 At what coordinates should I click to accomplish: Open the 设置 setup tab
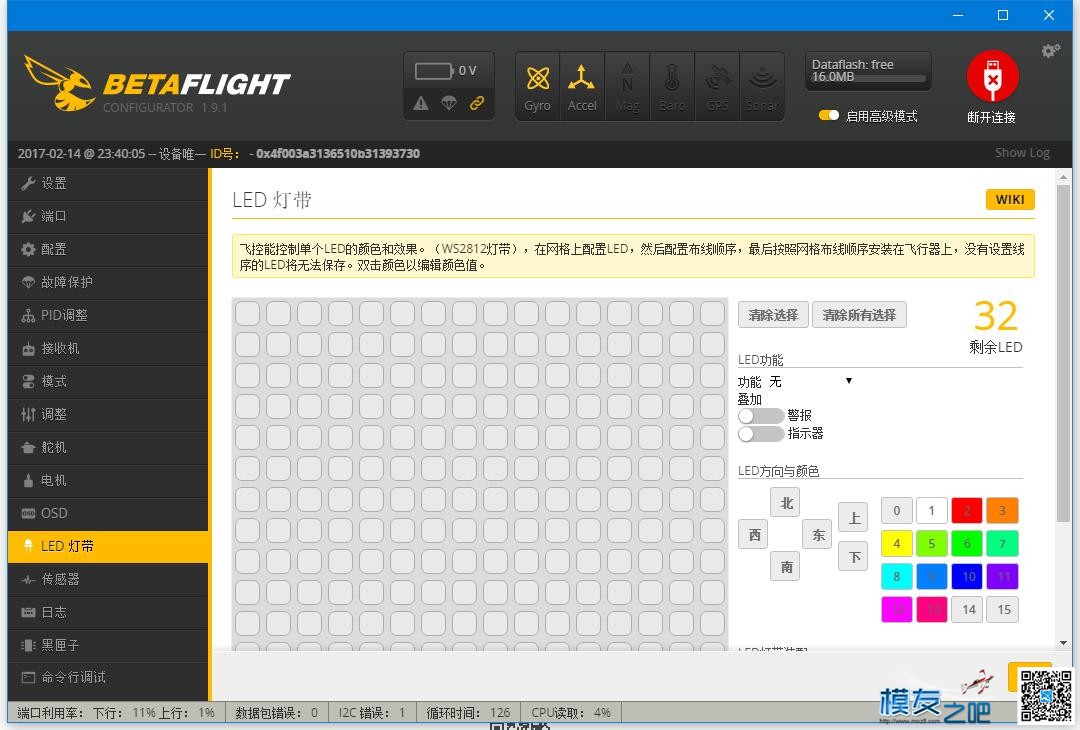108,183
